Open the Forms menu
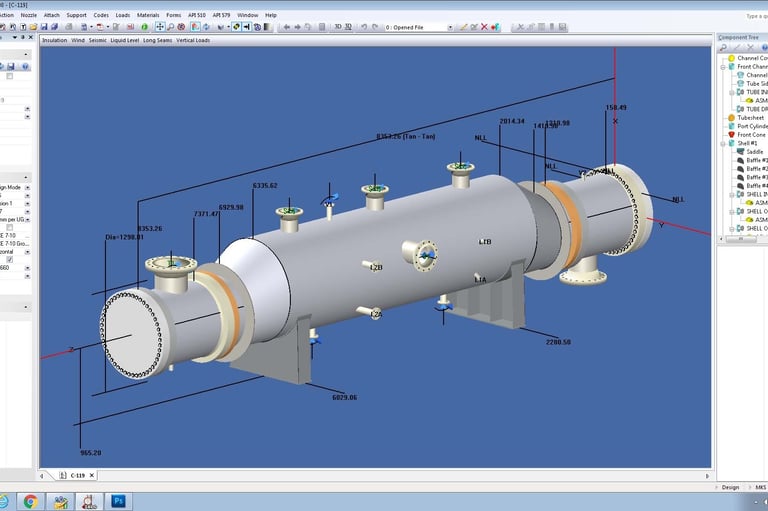 click(x=173, y=15)
